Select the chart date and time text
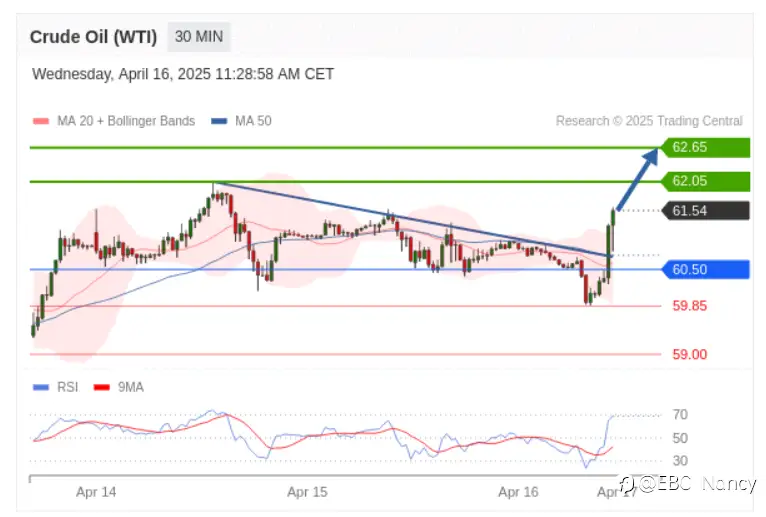This screenshot has width=766, height=517. [x=183, y=74]
